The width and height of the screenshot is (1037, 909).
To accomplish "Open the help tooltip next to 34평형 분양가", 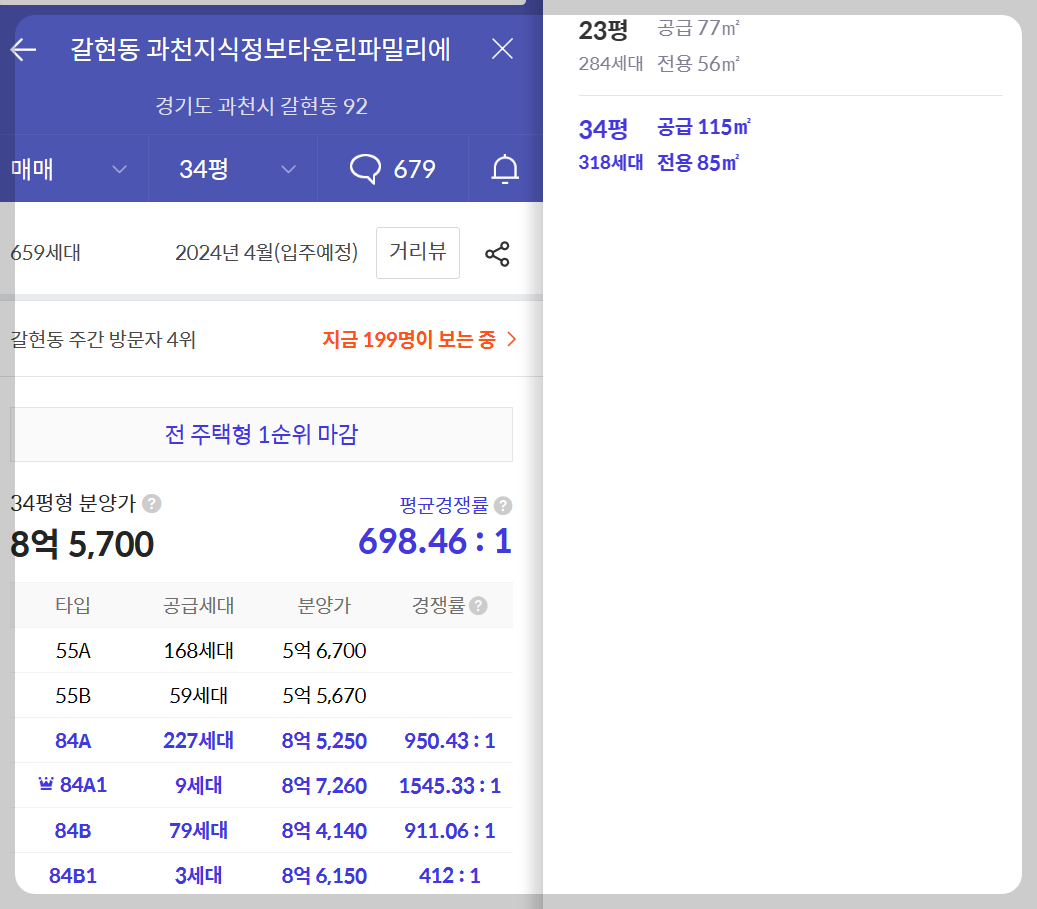I will point(152,505).
